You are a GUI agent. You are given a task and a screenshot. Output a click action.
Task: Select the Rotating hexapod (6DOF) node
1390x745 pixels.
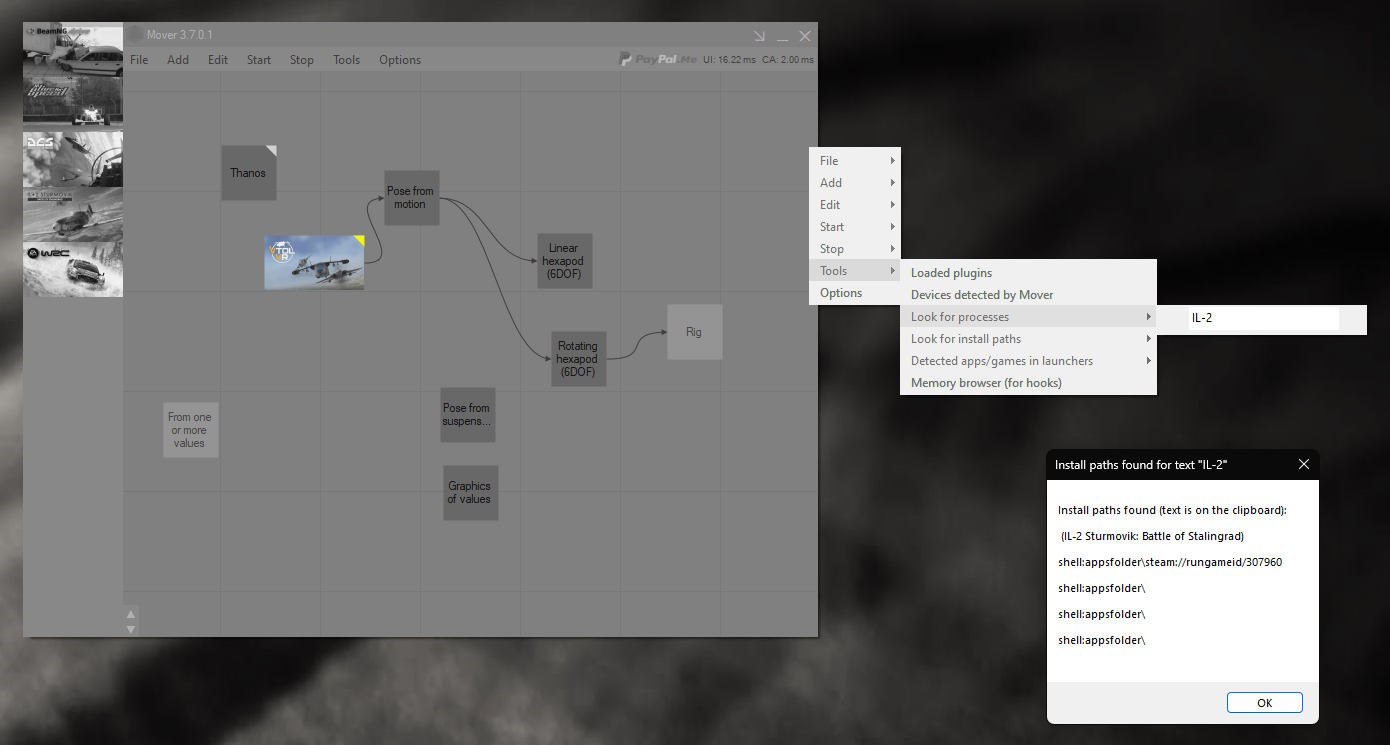579,359
